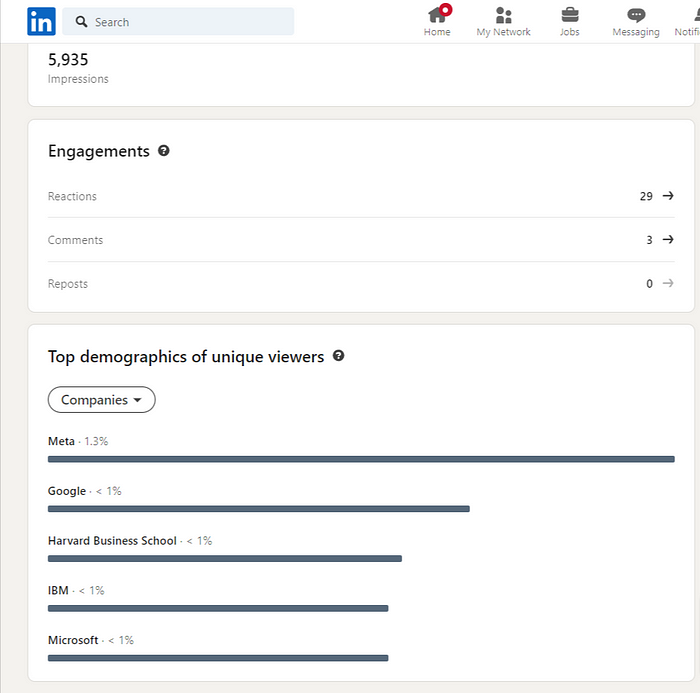Click the Harvard Business School bar
Image resolution: width=700 pixels, height=693 pixels.
pyautogui.click(x=225, y=559)
